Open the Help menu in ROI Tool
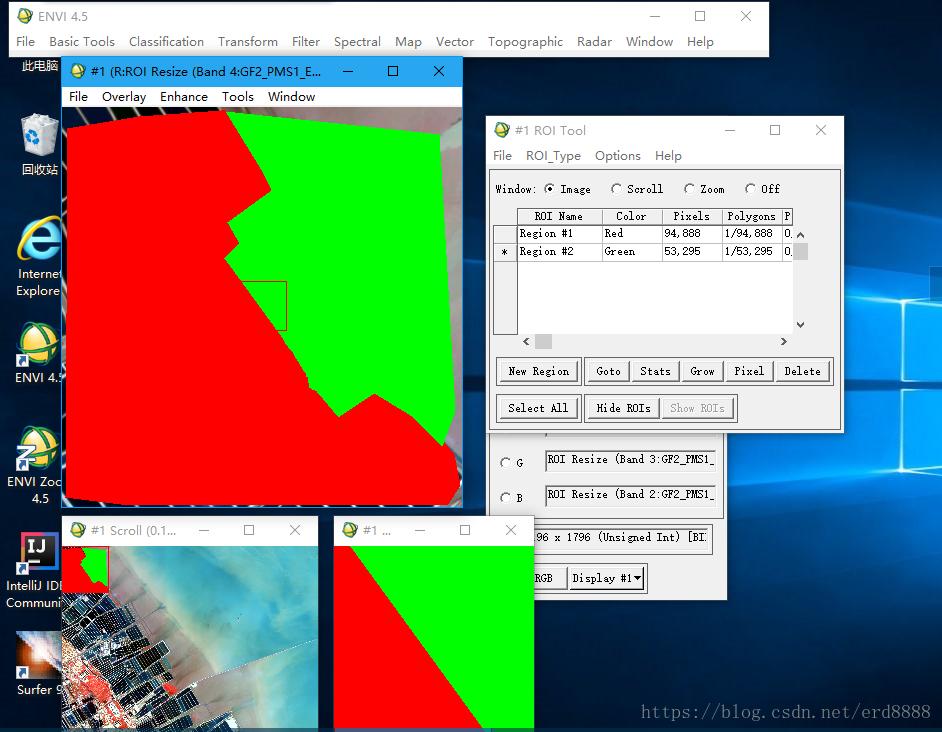The height and width of the screenshot is (732, 942). (x=668, y=156)
